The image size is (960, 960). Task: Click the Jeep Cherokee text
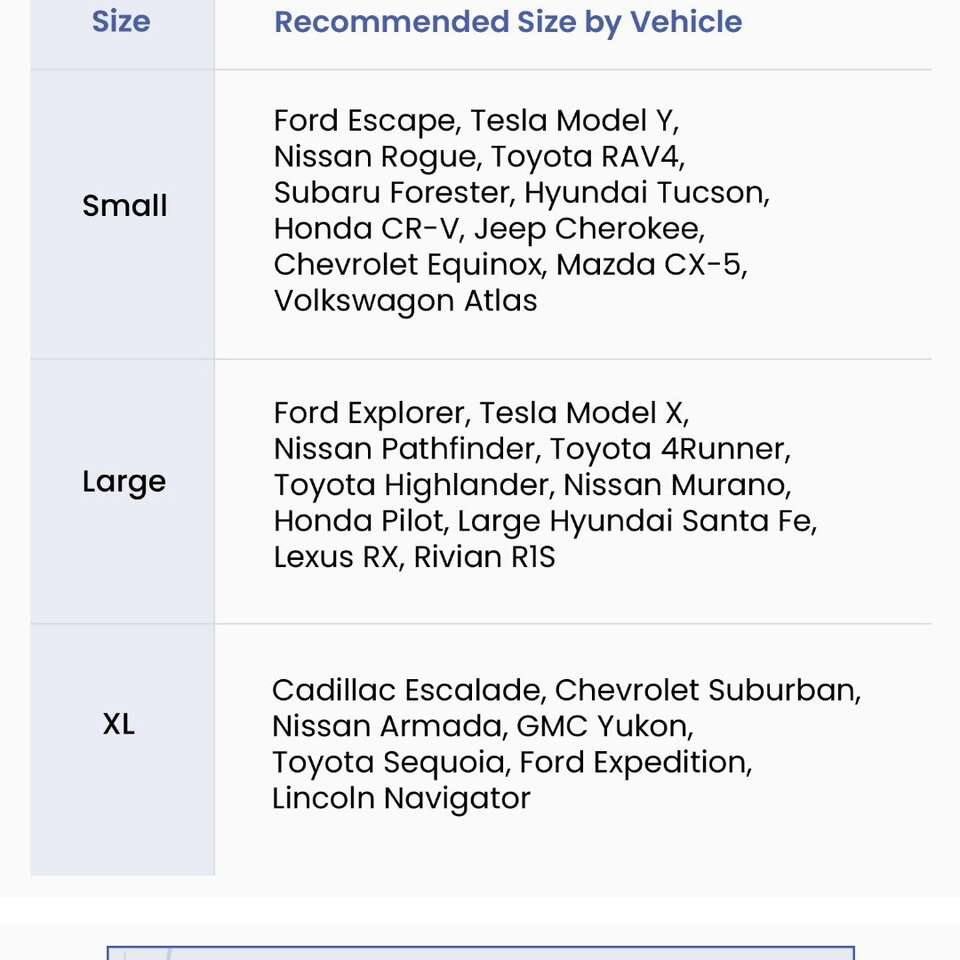(x=588, y=229)
